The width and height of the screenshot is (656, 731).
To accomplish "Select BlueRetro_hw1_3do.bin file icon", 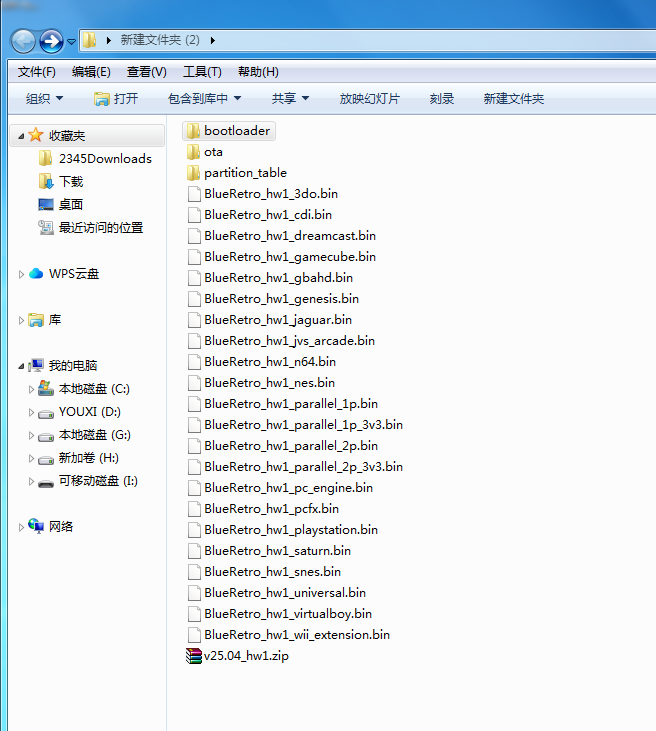I will 194,194.
